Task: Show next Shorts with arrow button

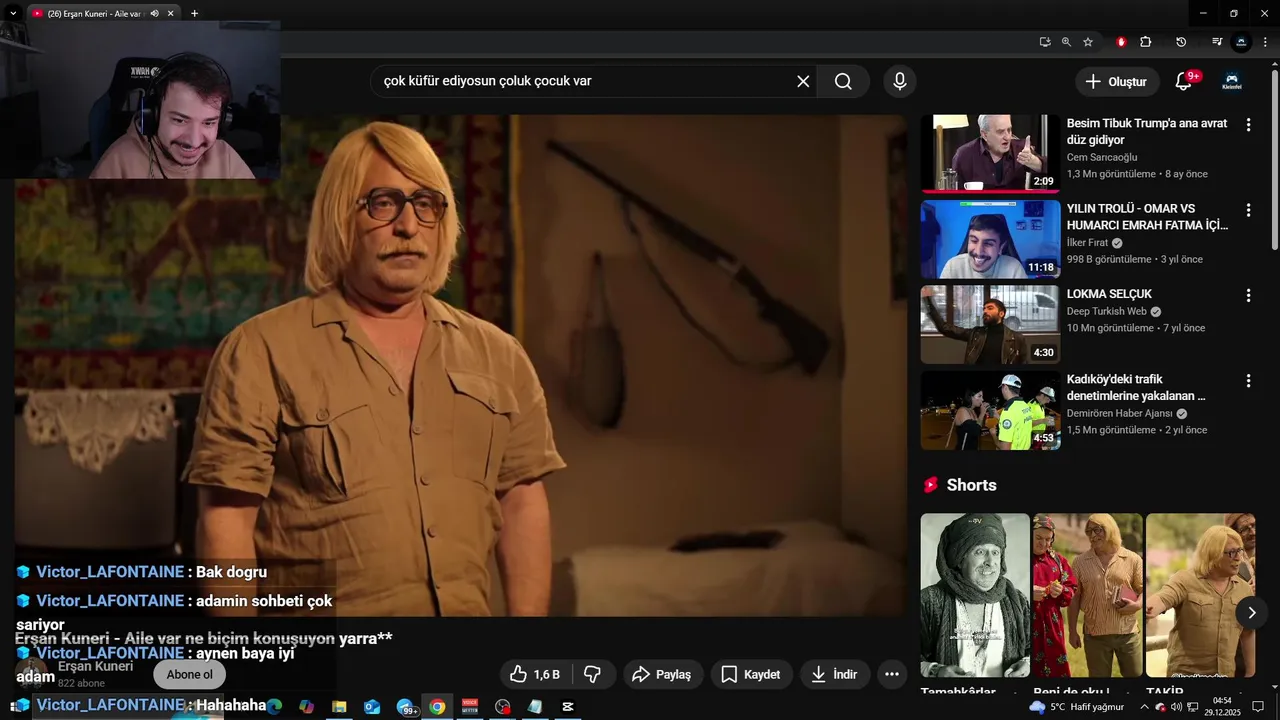Action: pos(1252,612)
